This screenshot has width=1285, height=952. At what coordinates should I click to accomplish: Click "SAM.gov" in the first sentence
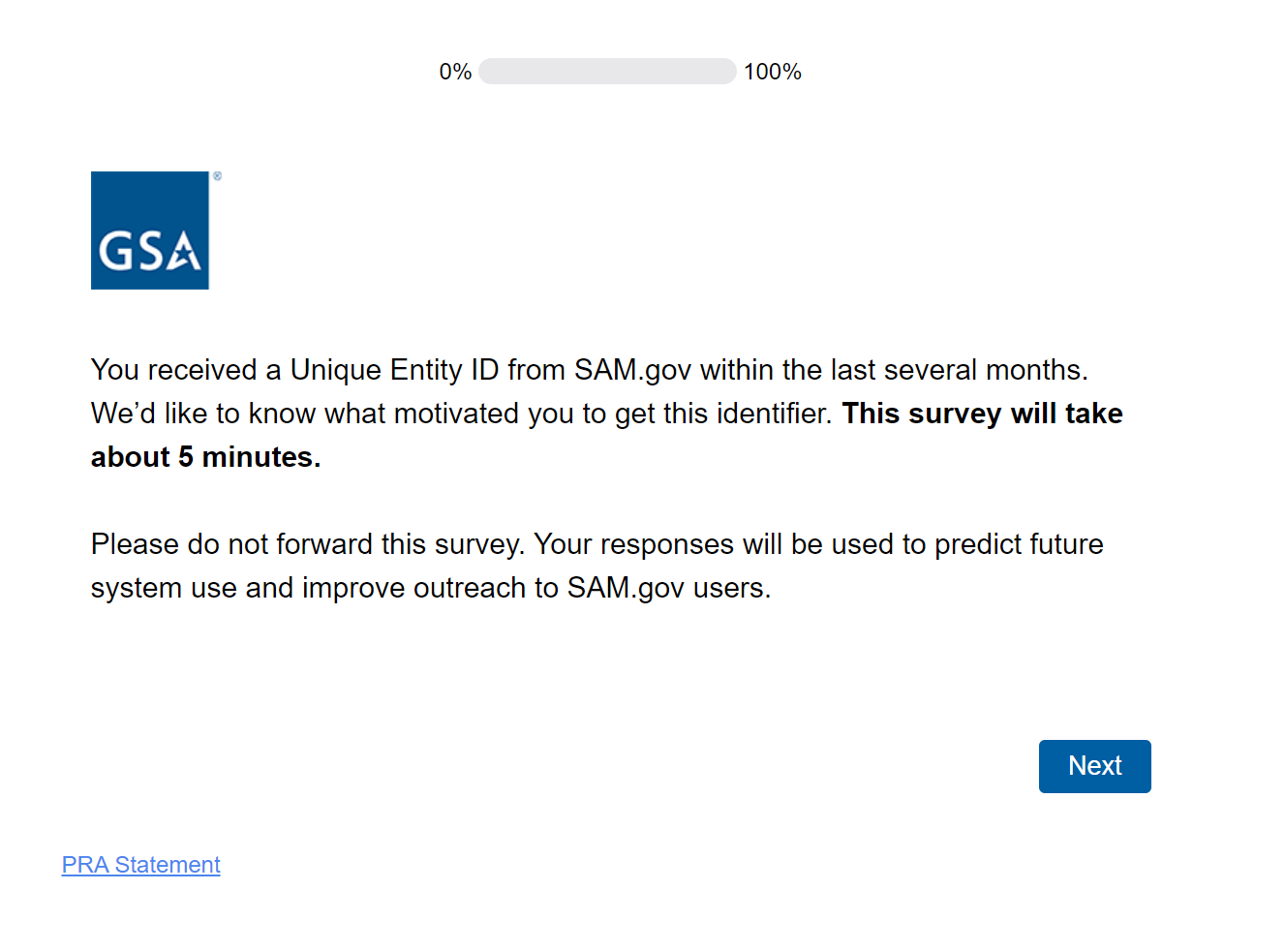632,370
